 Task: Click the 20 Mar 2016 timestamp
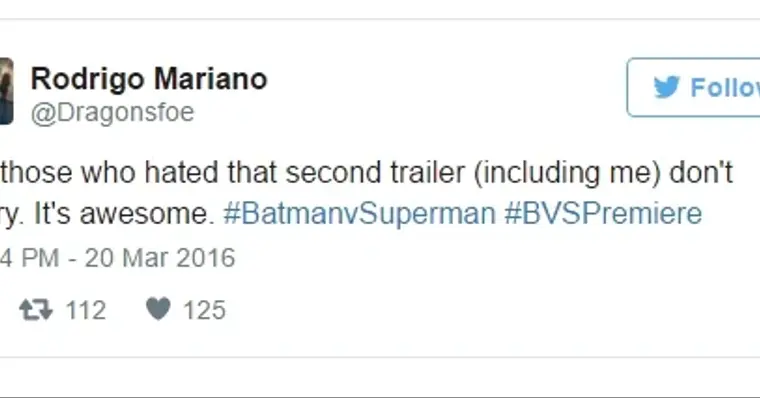pos(160,257)
